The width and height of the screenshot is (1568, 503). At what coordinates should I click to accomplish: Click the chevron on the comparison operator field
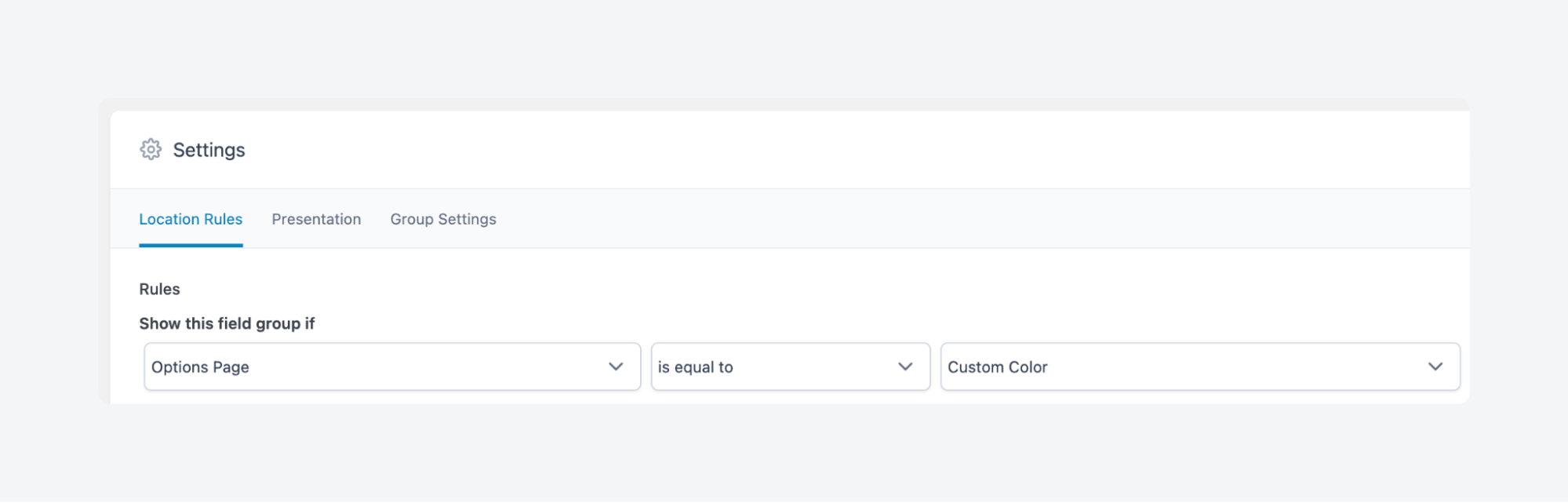coord(906,366)
